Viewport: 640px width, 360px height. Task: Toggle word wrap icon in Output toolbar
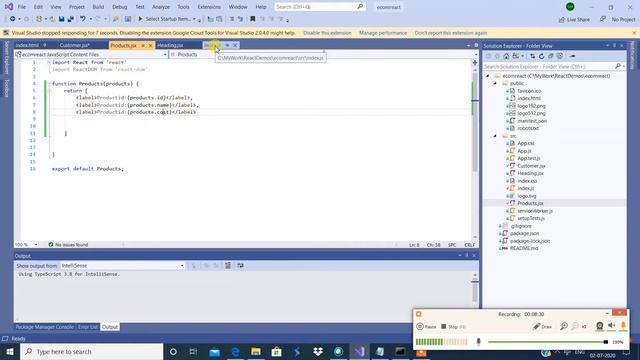[x=240, y=266]
